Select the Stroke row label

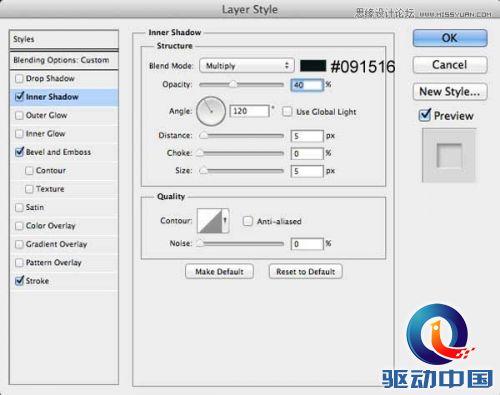[x=37, y=281]
